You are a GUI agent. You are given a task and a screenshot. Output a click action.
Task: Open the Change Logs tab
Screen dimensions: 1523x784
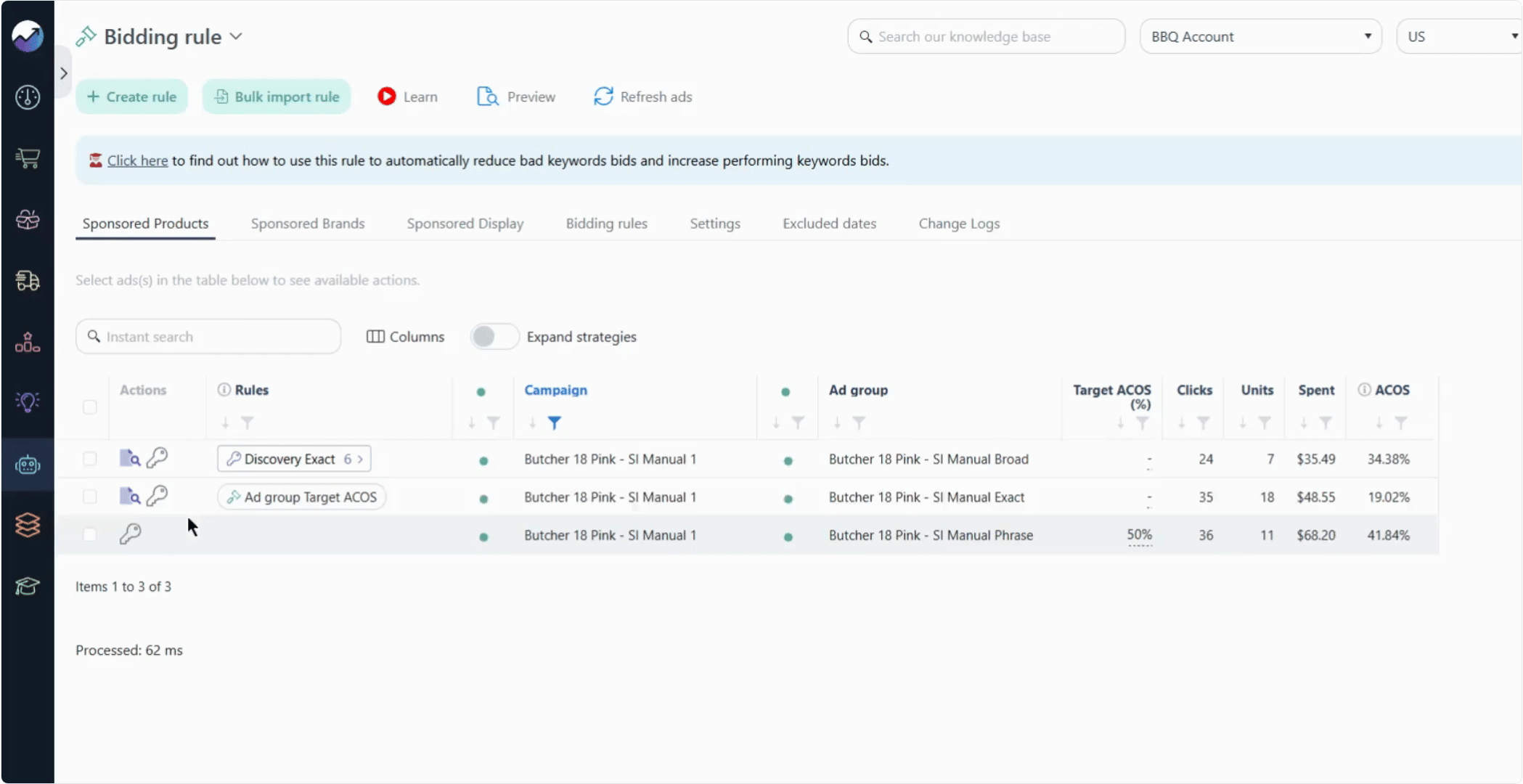point(959,224)
